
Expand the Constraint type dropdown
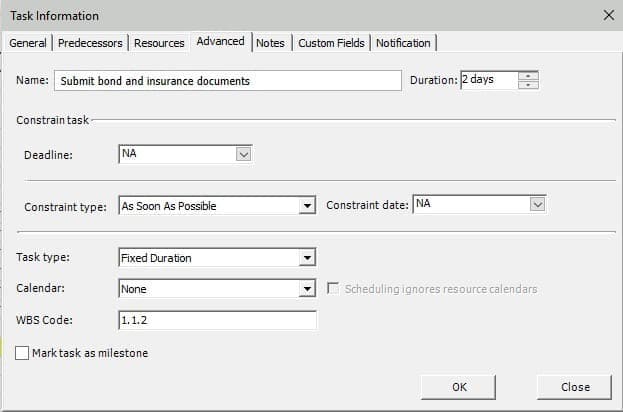(307, 206)
